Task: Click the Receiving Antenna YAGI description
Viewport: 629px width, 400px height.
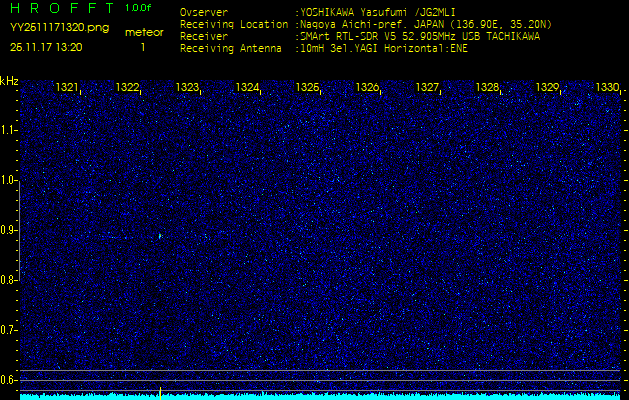Action: [x=384, y=47]
